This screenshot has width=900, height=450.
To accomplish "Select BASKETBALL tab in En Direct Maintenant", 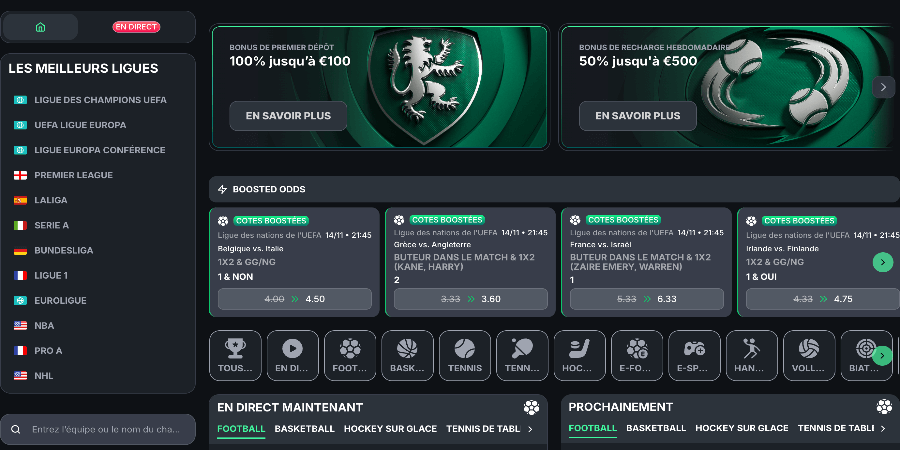I will [x=305, y=429].
